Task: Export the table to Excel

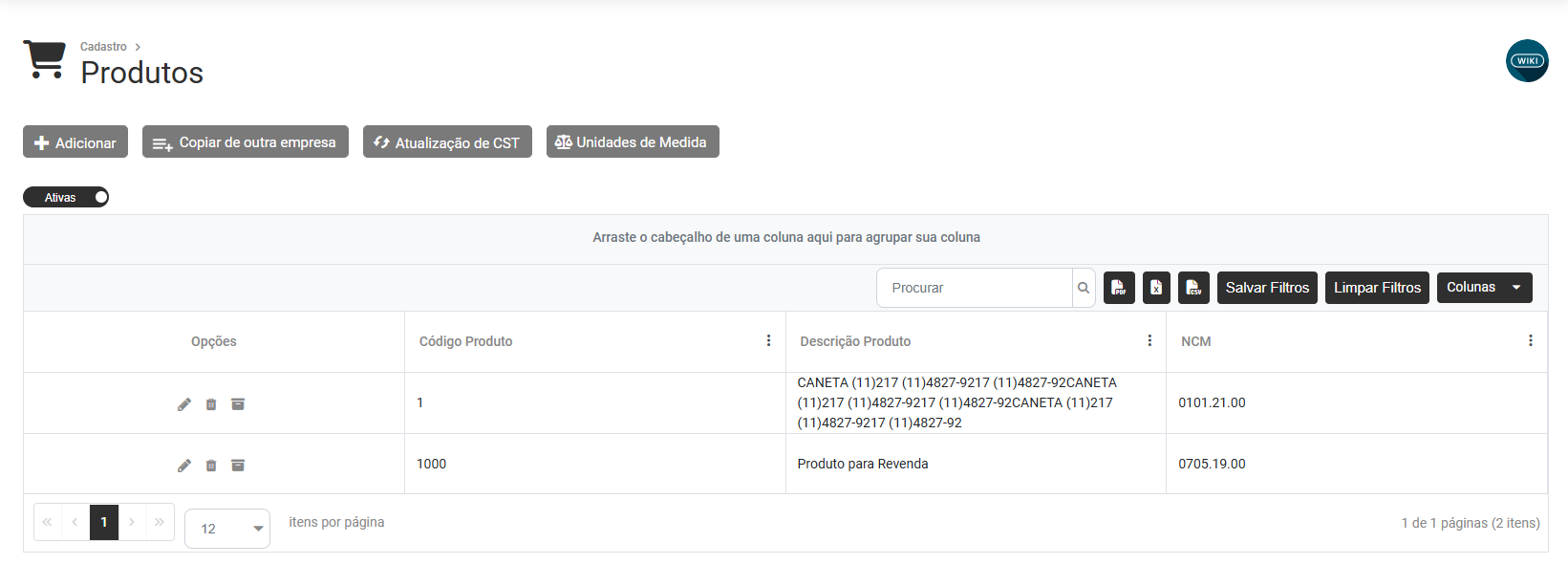Action: click(x=1156, y=288)
